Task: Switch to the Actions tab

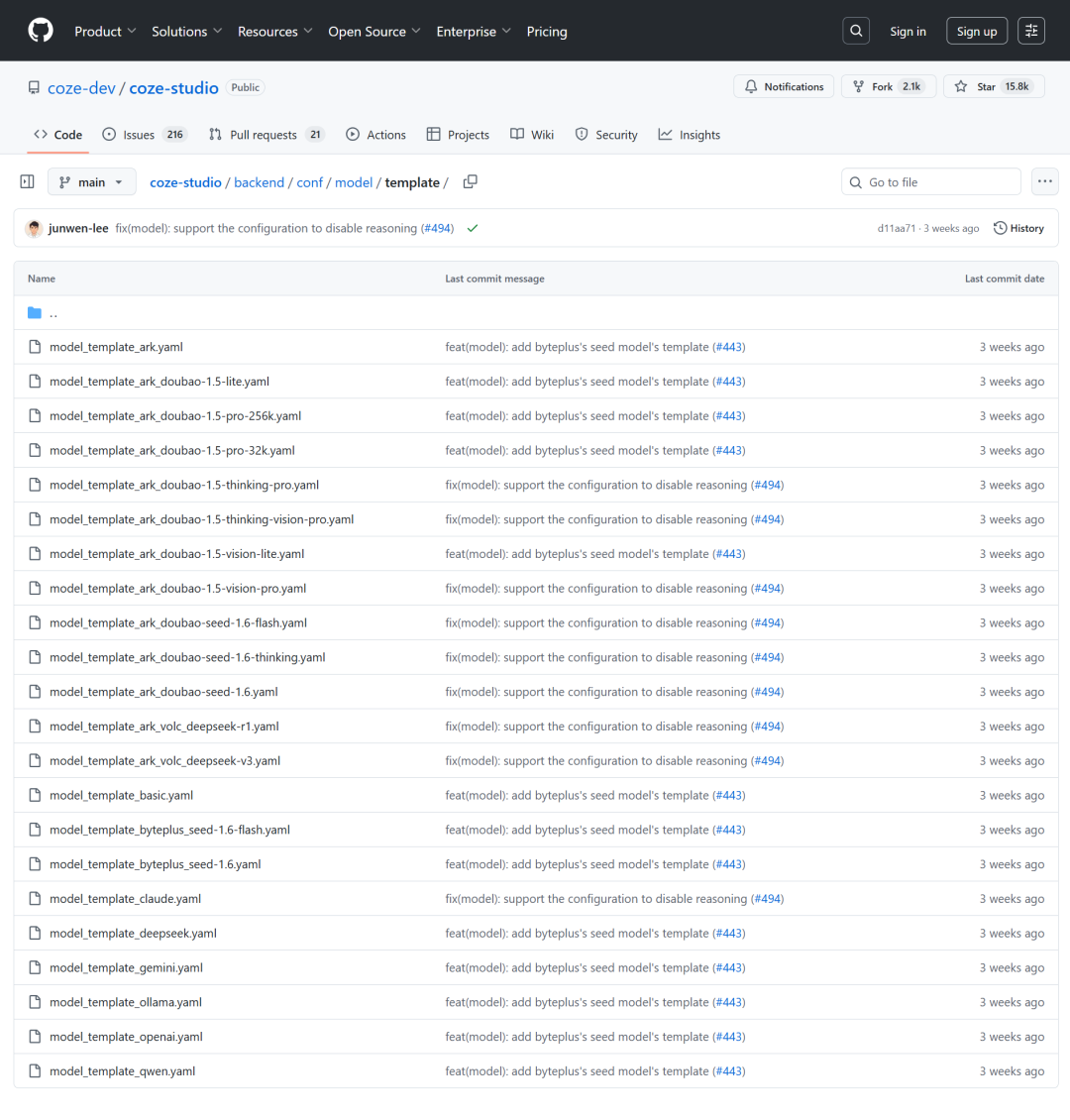Action: click(x=375, y=134)
